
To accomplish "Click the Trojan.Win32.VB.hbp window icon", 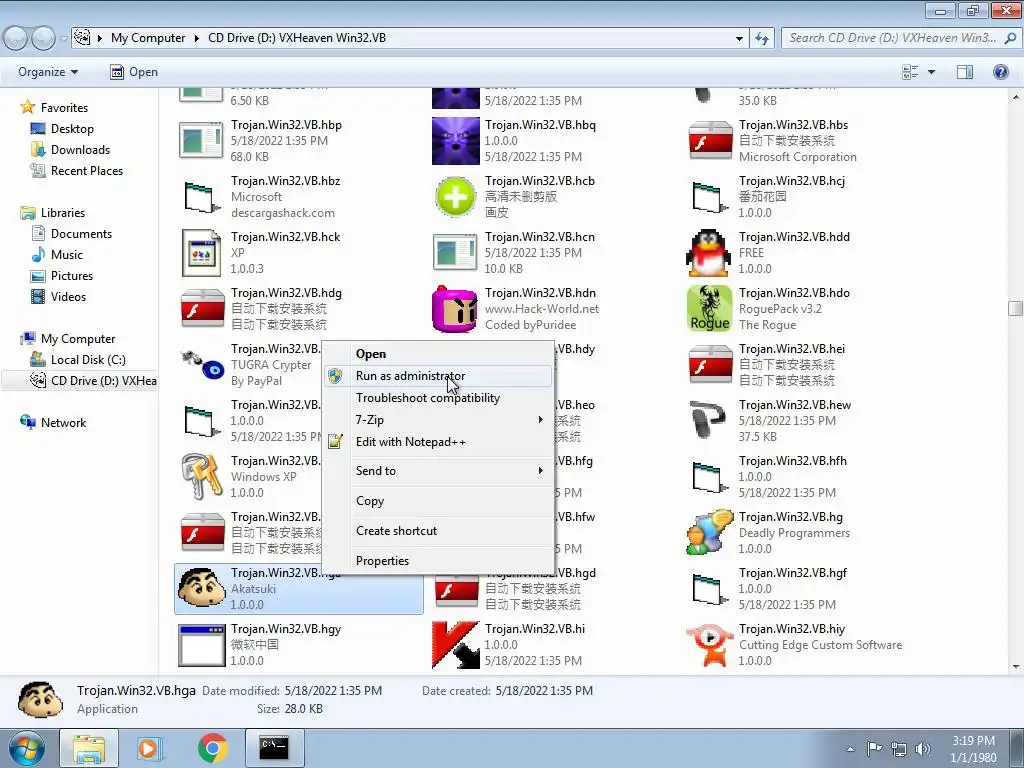I will pos(201,140).
